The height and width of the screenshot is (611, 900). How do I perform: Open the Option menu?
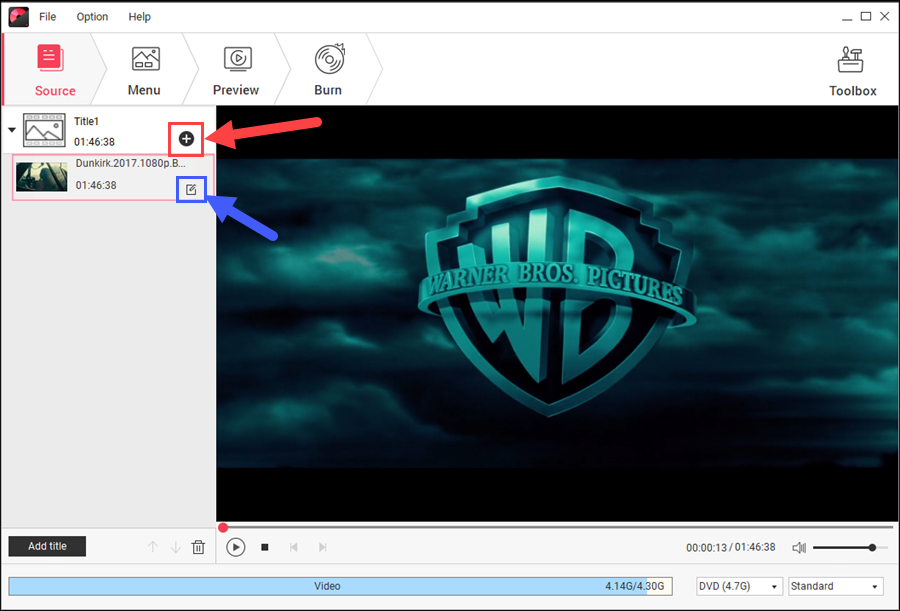click(92, 17)
